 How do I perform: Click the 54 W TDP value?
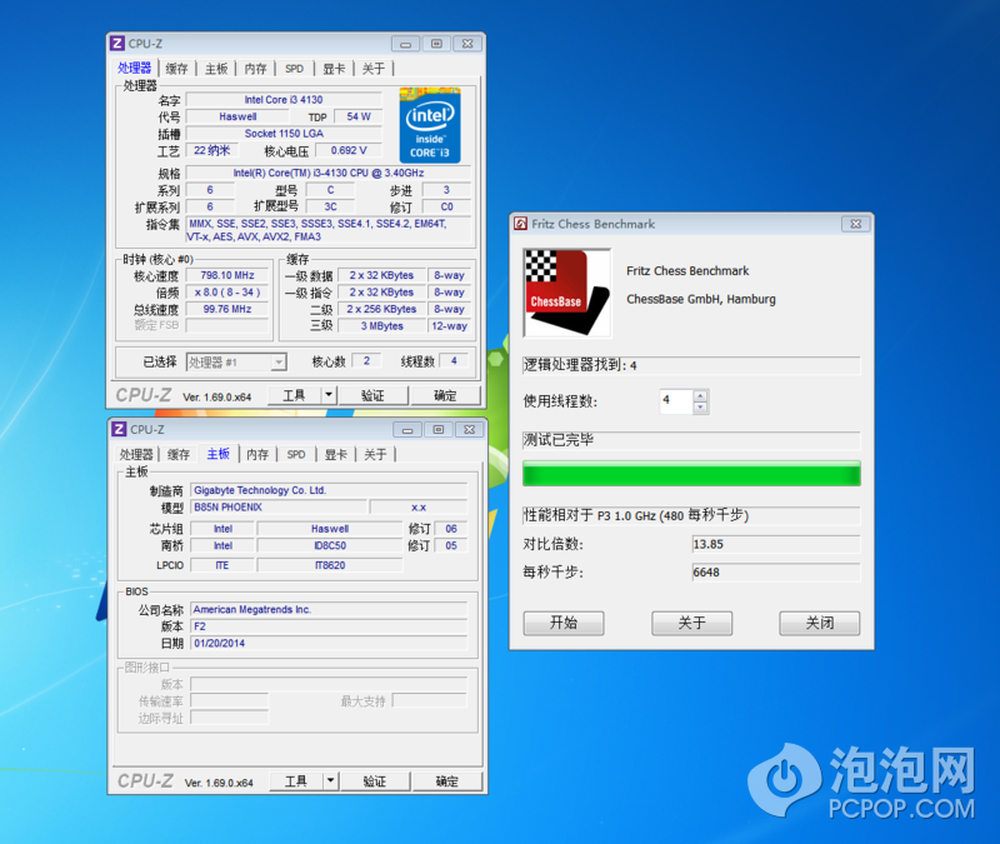(x=358, y=117)
